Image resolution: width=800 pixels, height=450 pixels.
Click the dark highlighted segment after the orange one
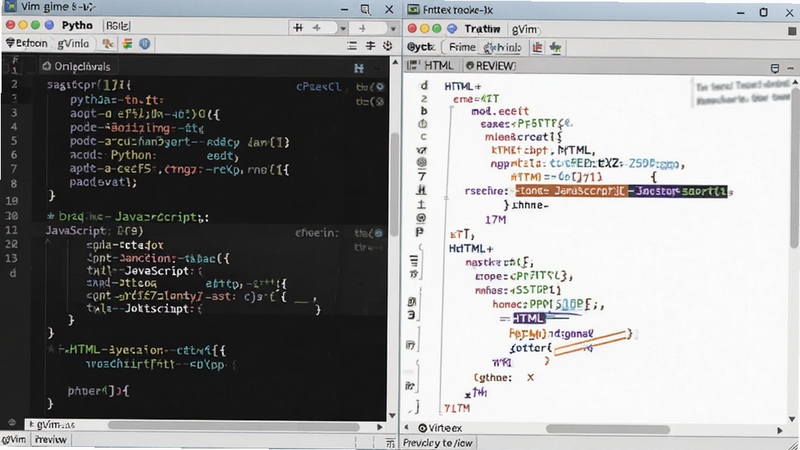pos(678,192)
